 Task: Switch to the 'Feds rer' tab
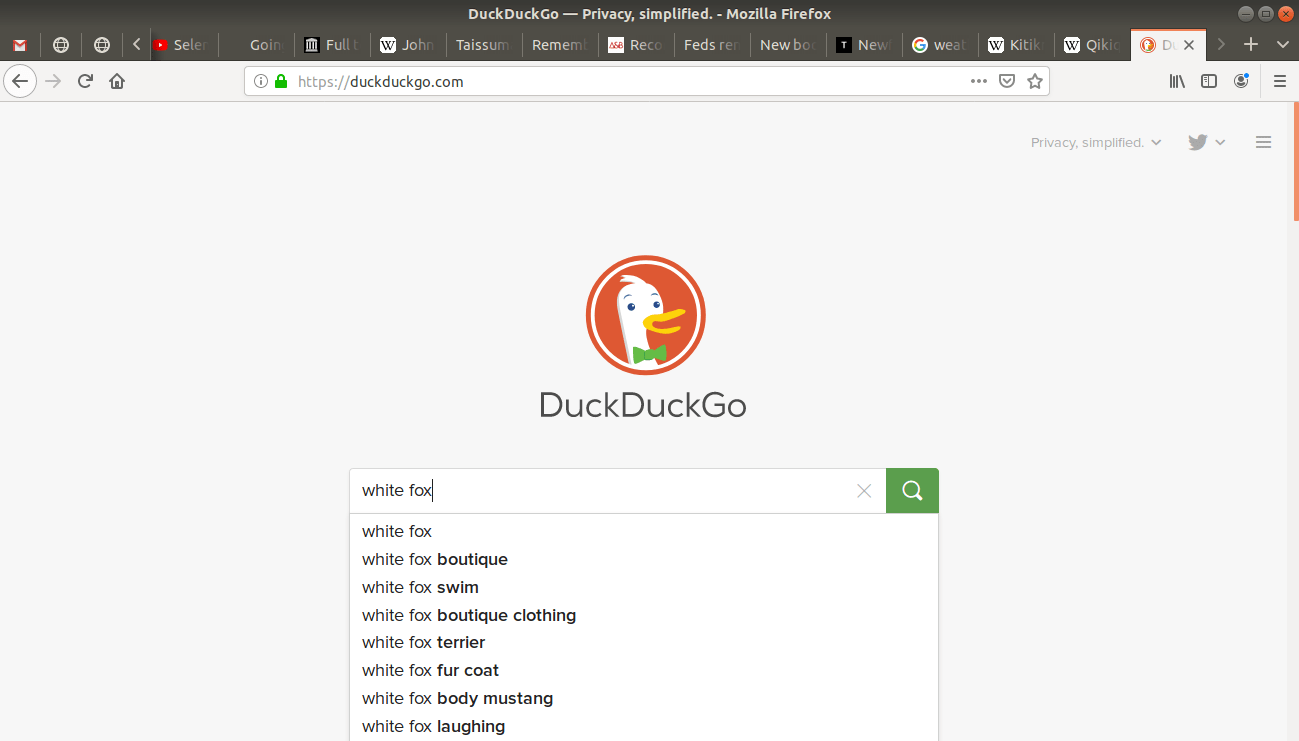click(x=713, y=45)
